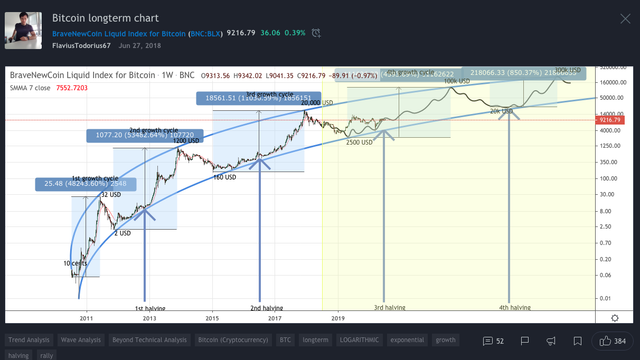Click the flag report icon
Image resolution: width=640 pixels, height=360 pixels.
pos(525,341)
